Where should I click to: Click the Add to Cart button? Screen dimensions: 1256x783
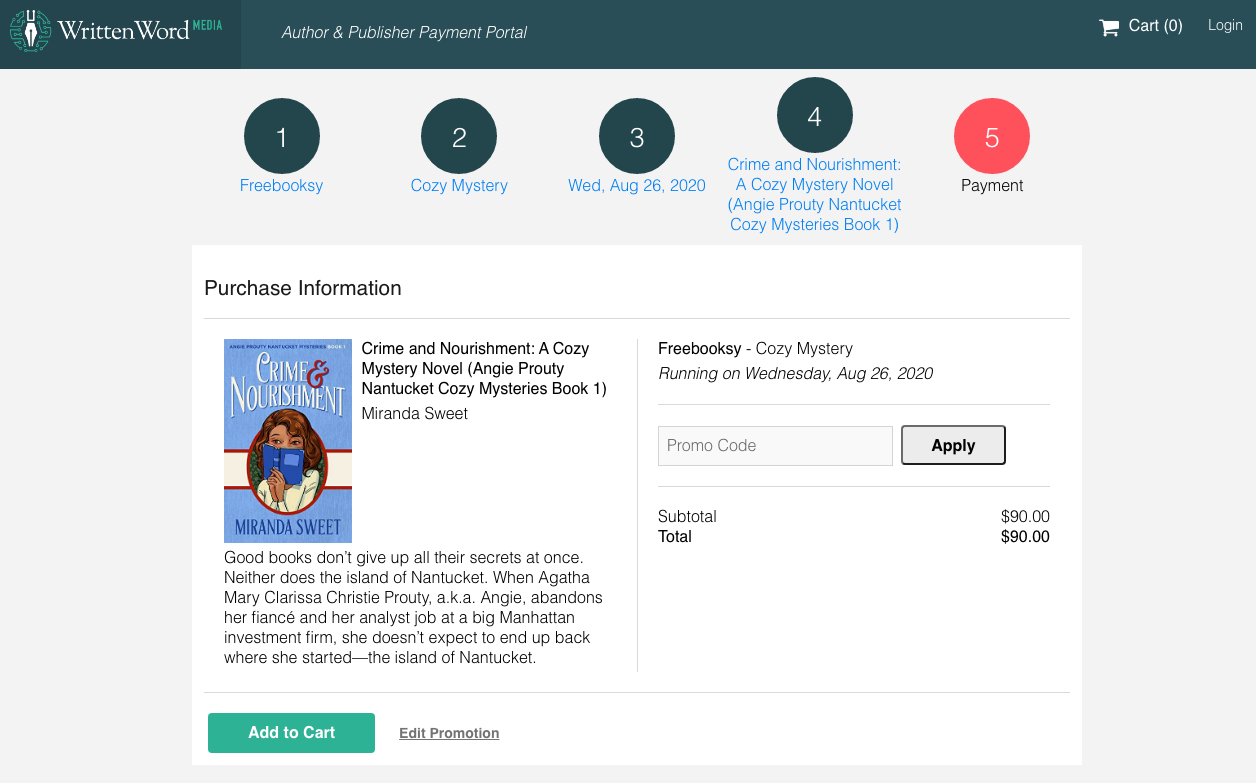coord(291,732)
